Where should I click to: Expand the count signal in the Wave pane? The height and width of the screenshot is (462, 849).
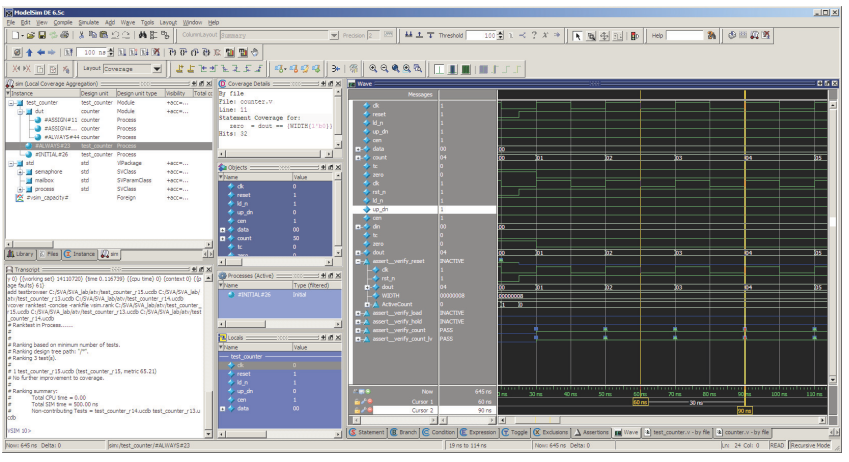click(358, 158)
